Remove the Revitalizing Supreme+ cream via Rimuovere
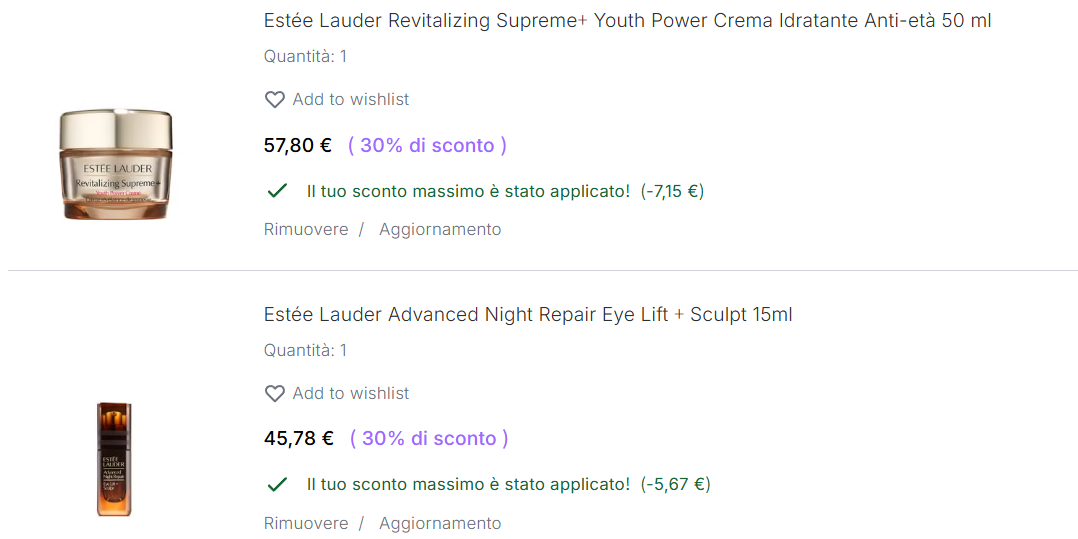 306,230
